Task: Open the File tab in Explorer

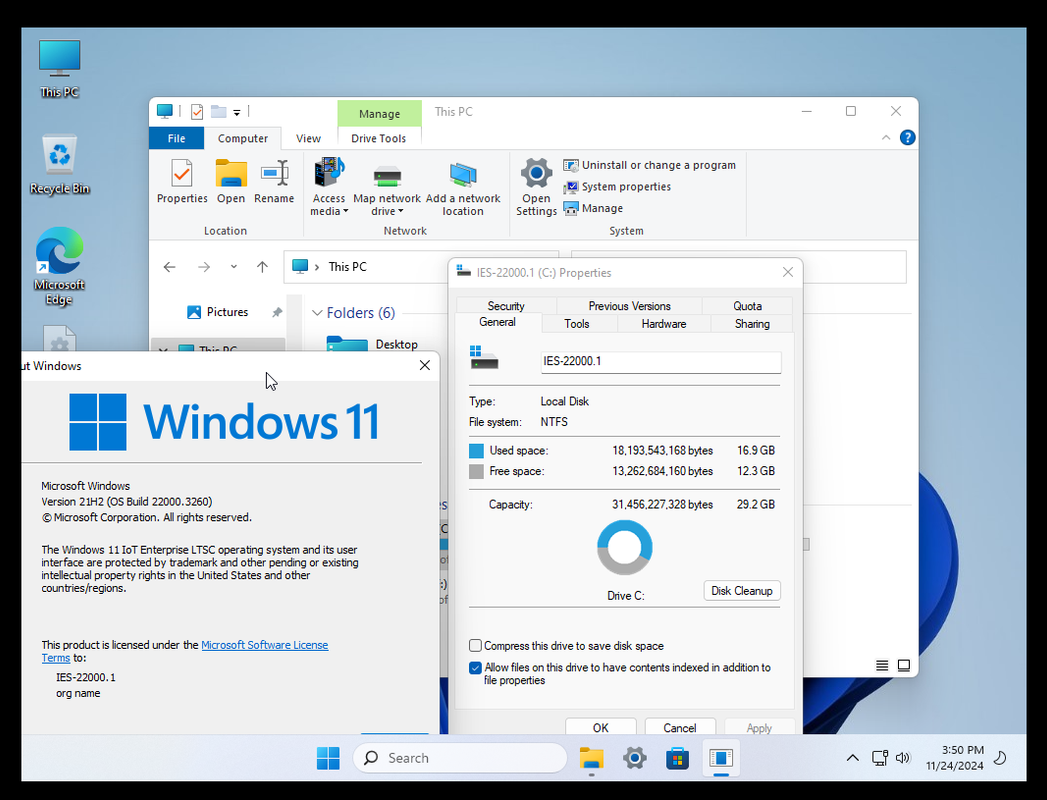Action: 176,138
